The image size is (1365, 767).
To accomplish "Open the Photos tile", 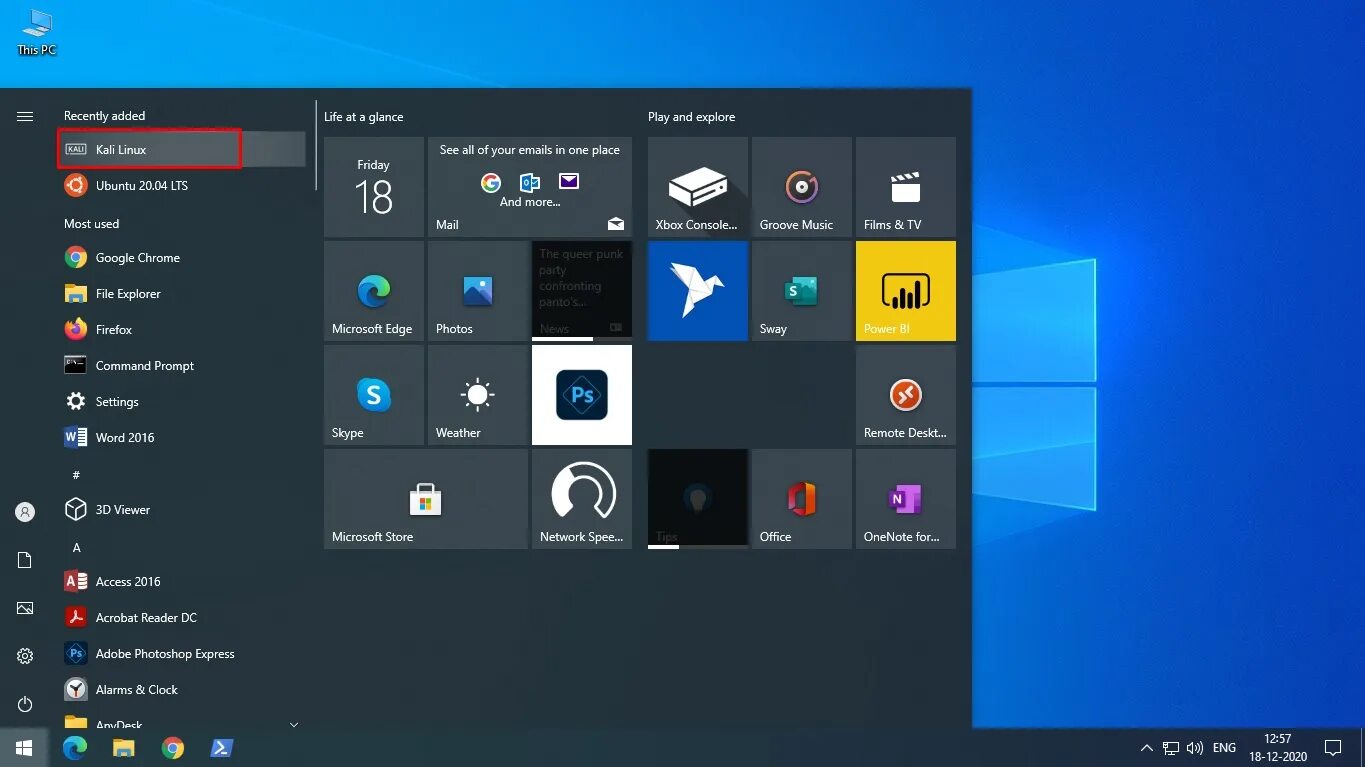I will point(478,291).
